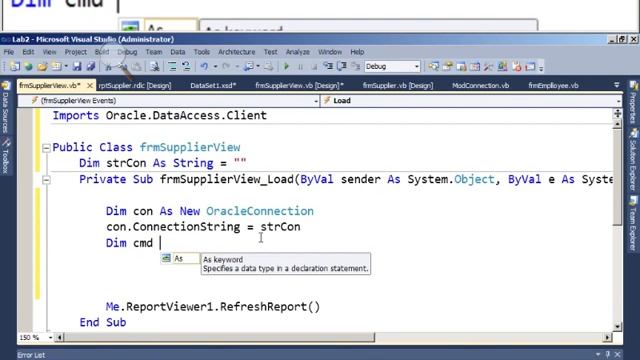Screen dimensions: 640x360
Task: Open the undo history dropdown arrow
Action: [215, 66]
